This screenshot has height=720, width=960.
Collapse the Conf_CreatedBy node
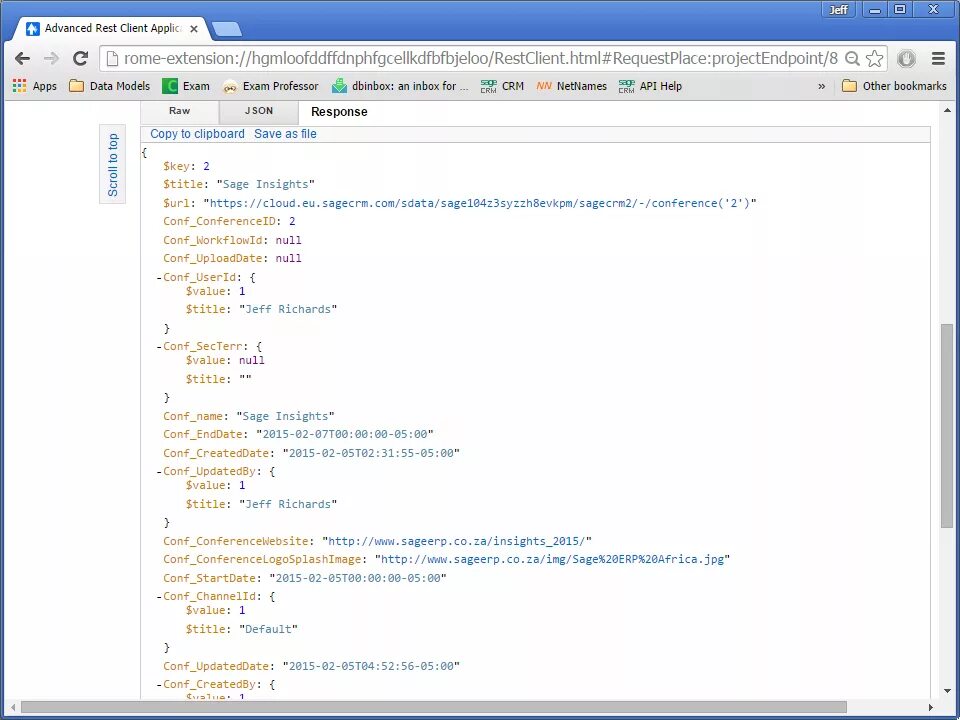[159, 684]
